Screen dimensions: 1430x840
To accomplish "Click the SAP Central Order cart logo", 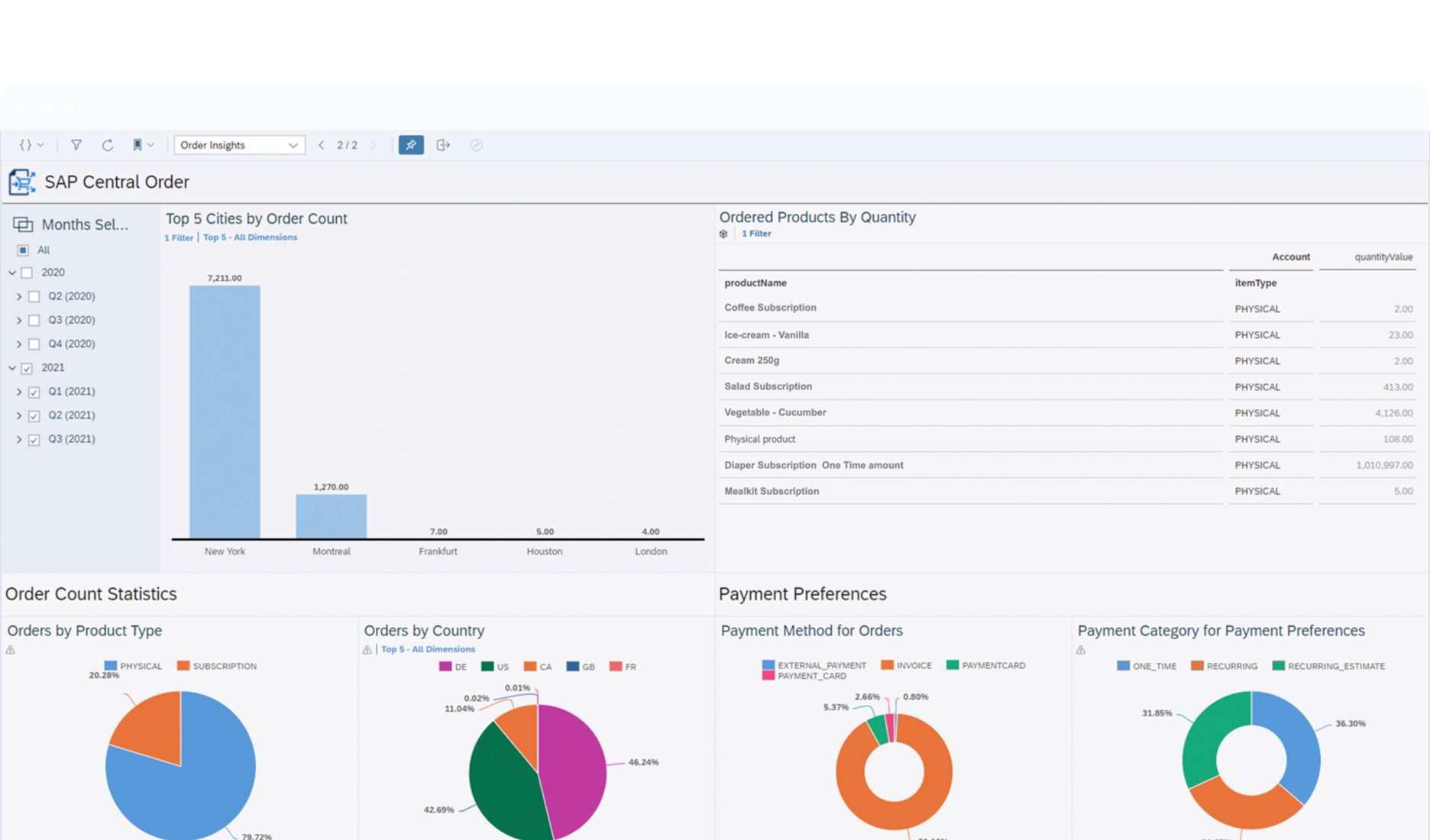I will point(22,183).
